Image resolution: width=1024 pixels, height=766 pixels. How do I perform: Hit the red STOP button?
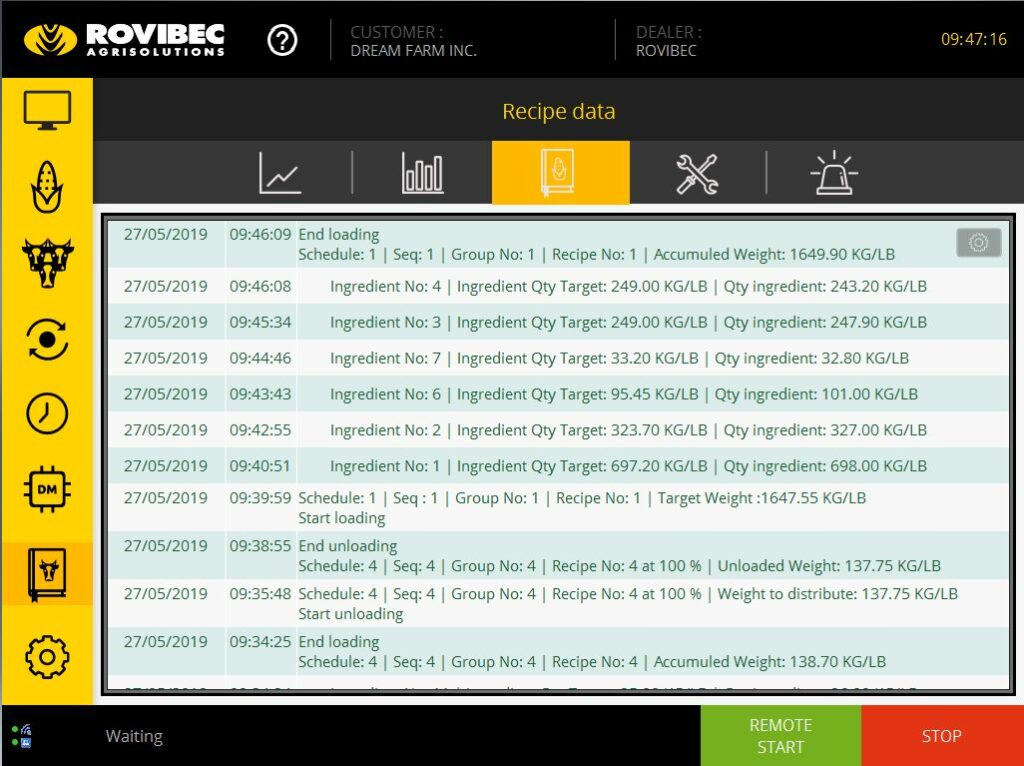click(942, 735)
